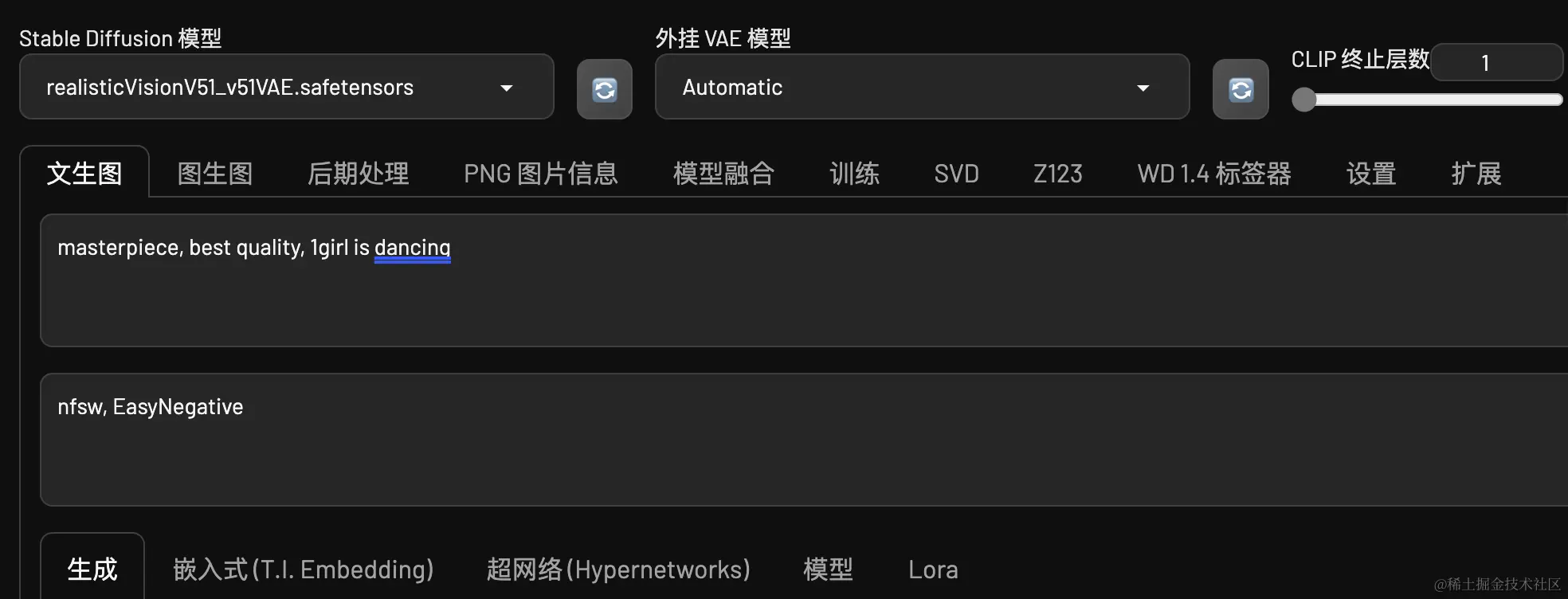Viewport: 1568px width, 599px height.
Task: Refresh the Stable Diffusion model list
Action: 604,89
